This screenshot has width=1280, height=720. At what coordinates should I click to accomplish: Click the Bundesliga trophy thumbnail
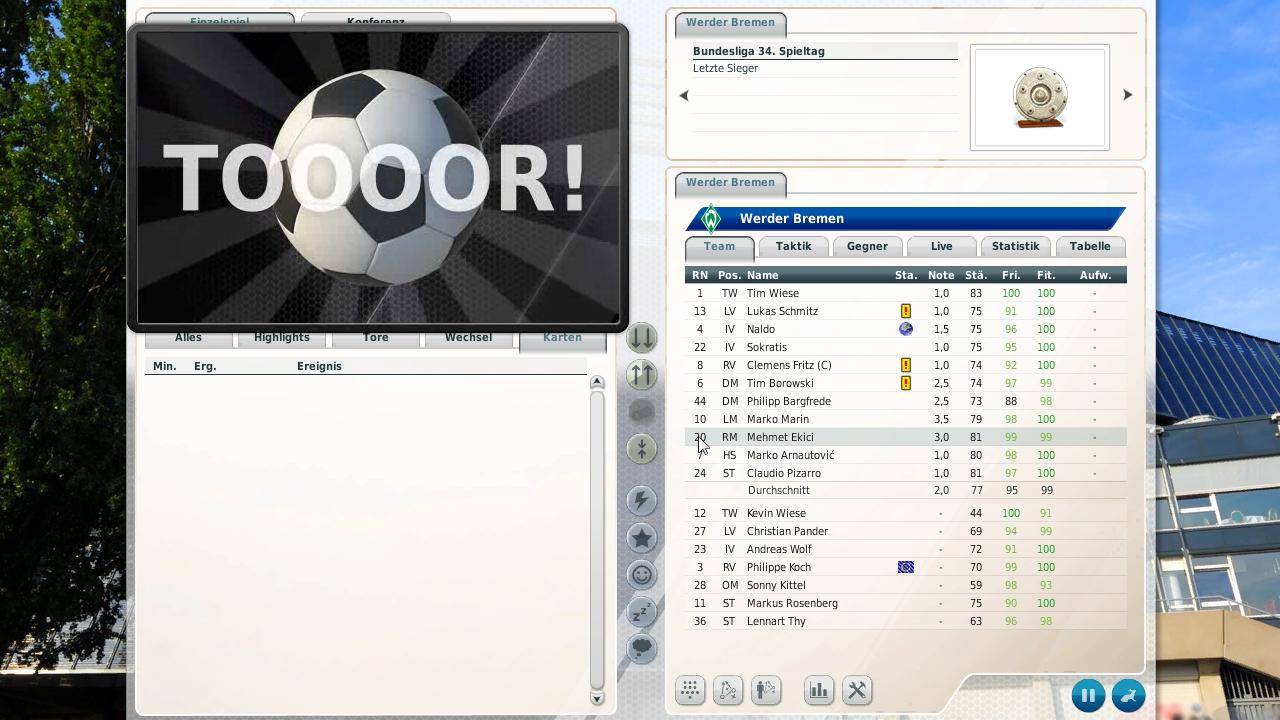pyautogui.click(x=1040, y=97)
